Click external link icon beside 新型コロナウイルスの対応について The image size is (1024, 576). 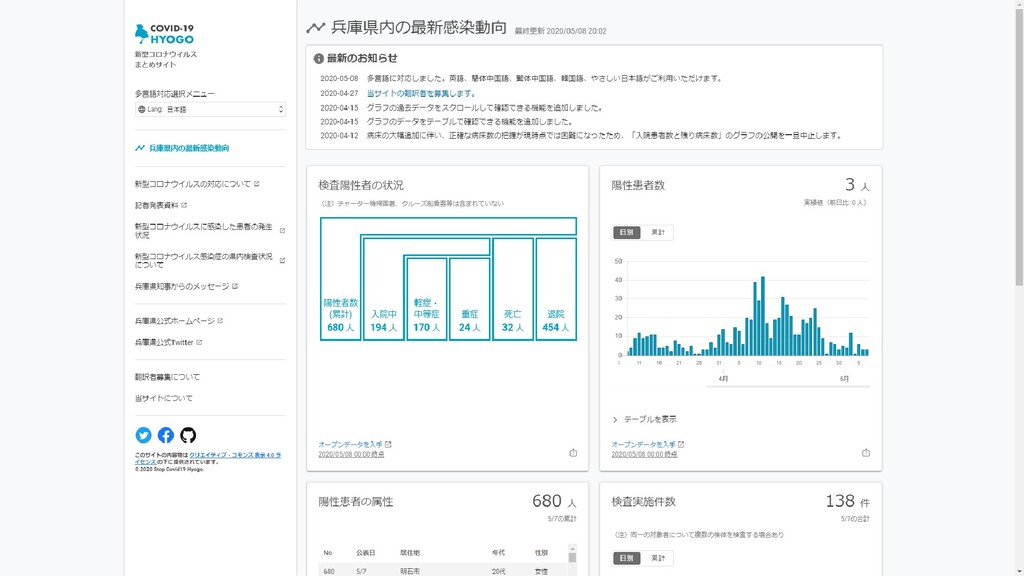(x=257, y=184)
